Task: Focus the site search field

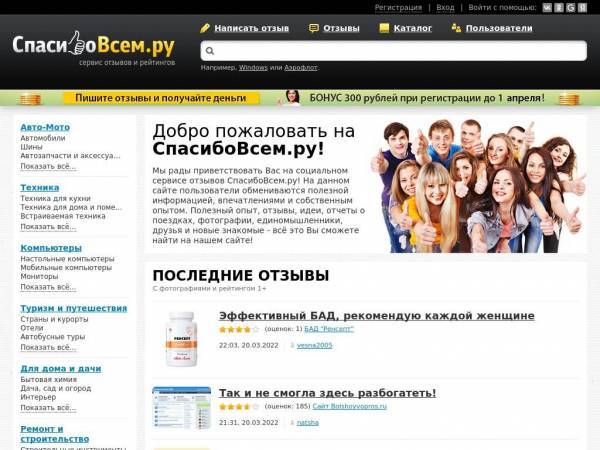Action: (x=393, y=51)
